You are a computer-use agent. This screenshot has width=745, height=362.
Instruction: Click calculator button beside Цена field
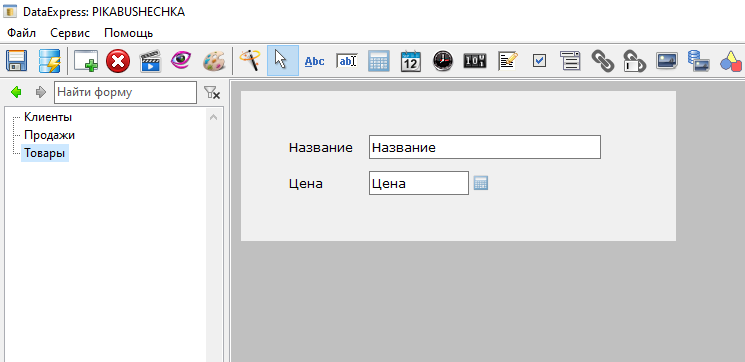(481, 183)
